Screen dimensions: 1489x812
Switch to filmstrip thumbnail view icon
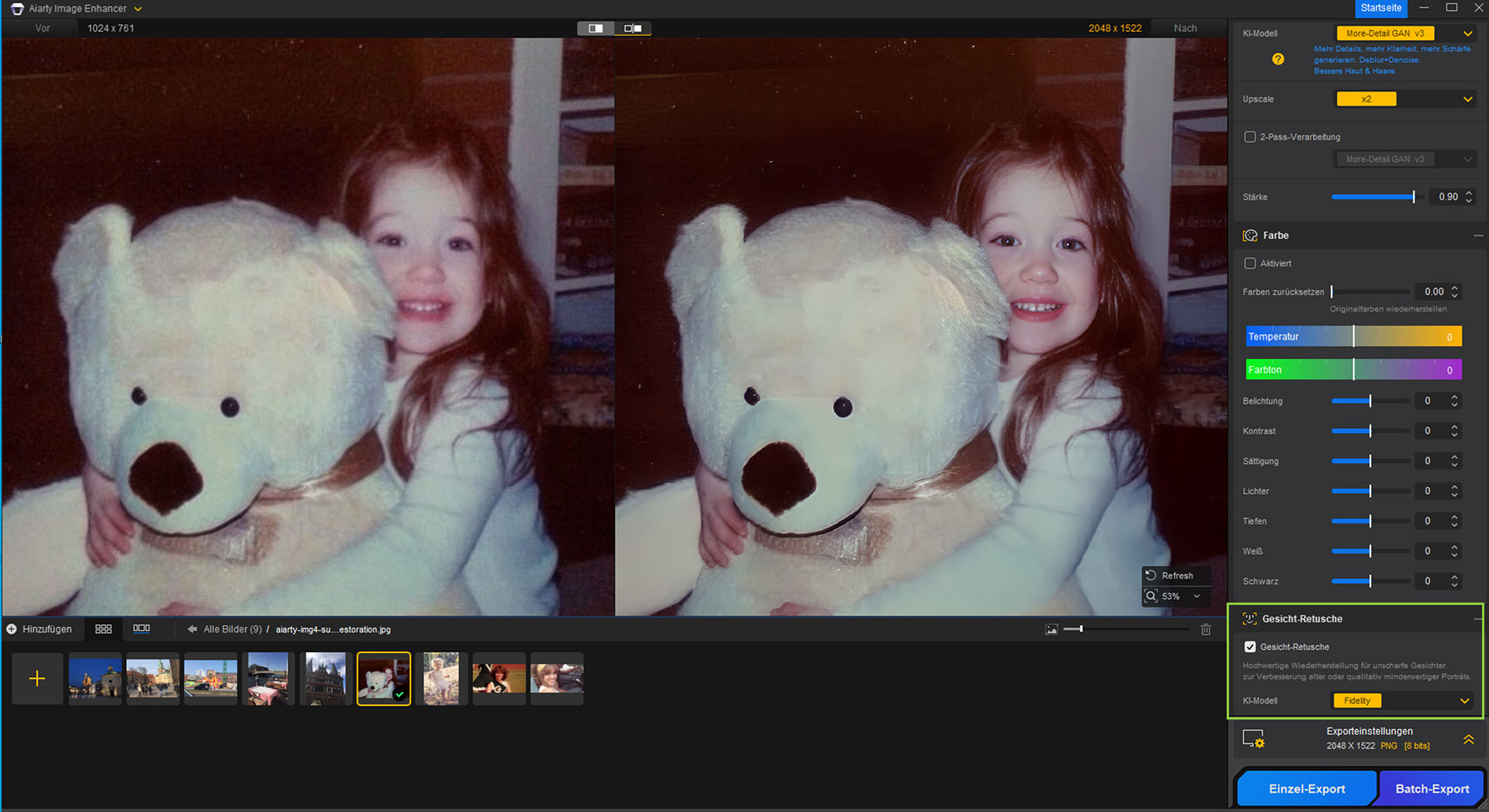(141, 628)
